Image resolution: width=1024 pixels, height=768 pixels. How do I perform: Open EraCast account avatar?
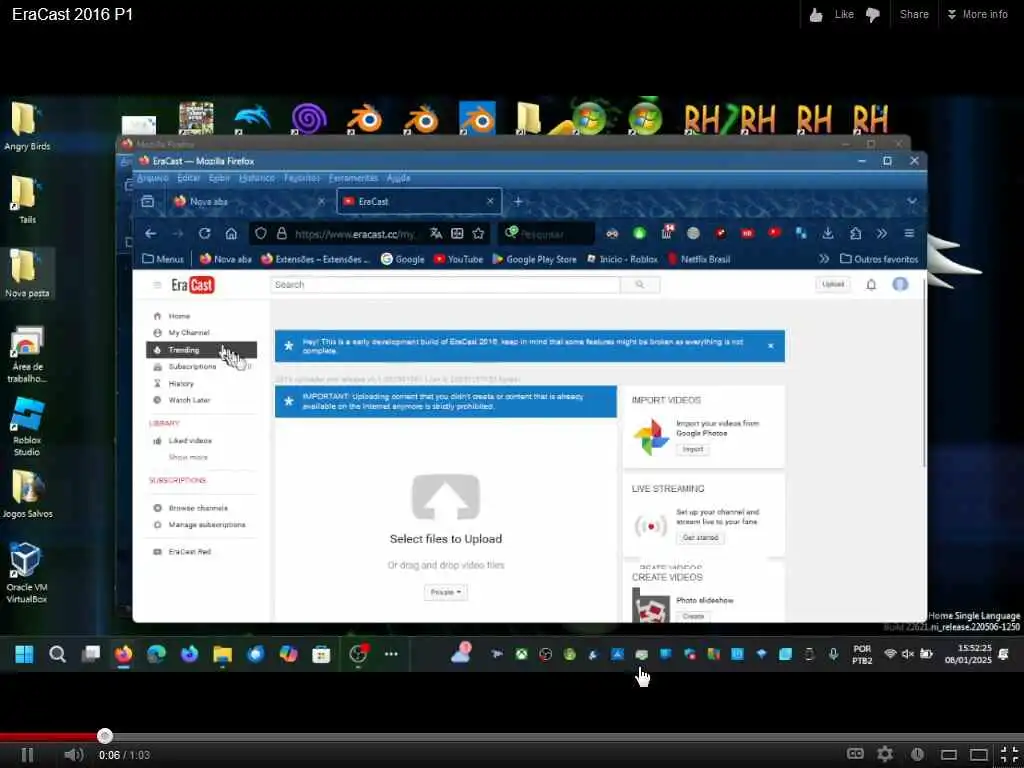coord(900,284)
